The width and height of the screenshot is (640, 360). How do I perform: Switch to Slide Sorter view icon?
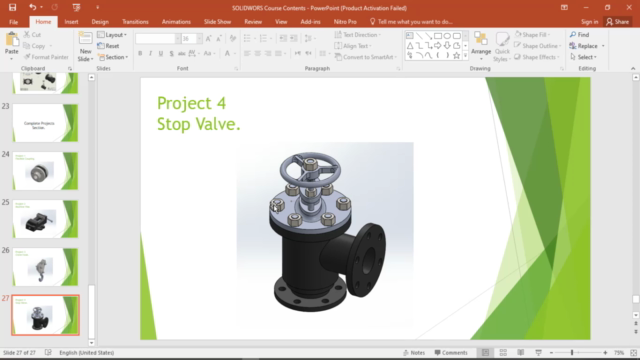(x=503, y=353)
